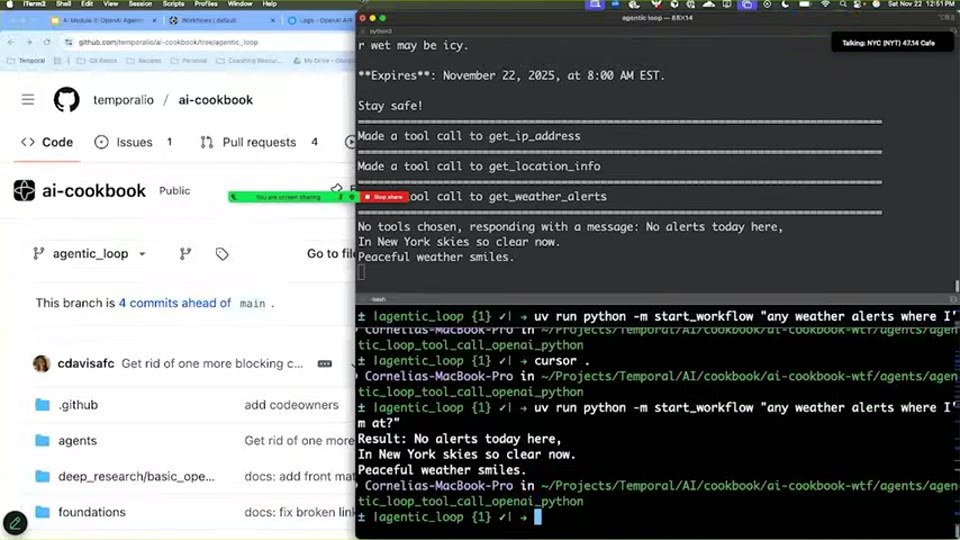Open the temporalio organization link
The image size is (960, 540).
point(123,100)
